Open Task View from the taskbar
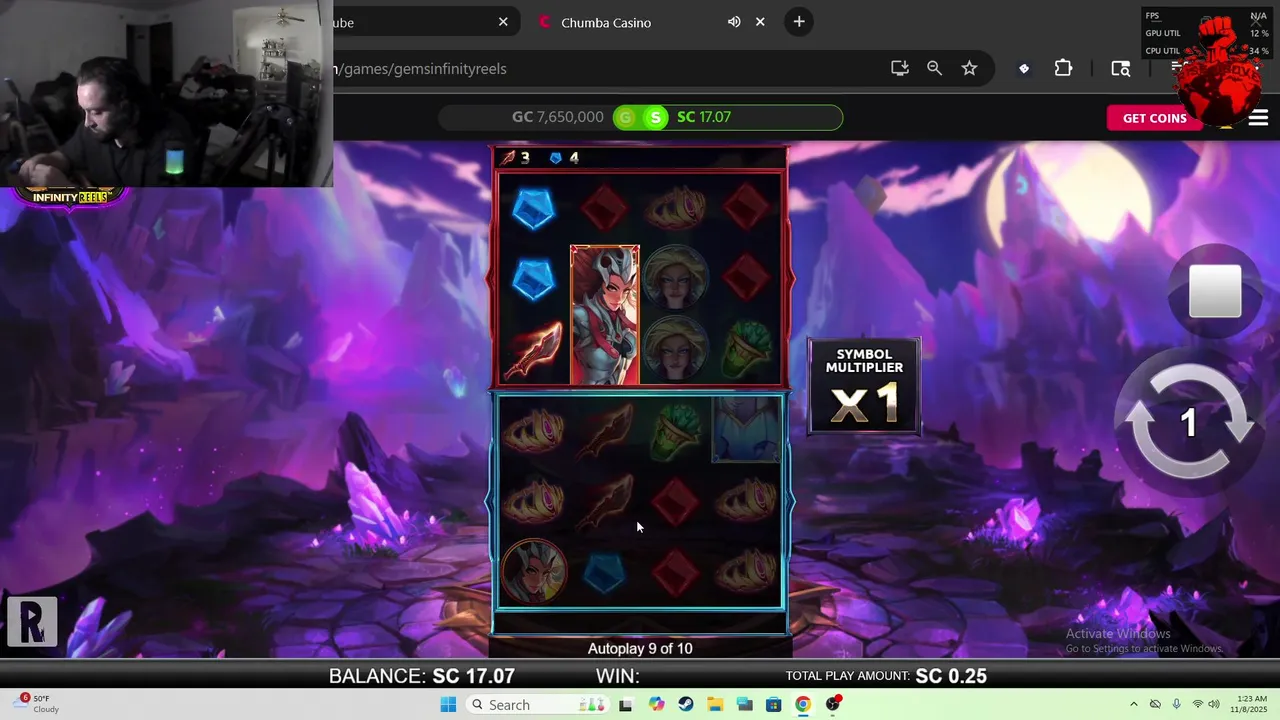The image size is (1280, 720). click(626, 704)
